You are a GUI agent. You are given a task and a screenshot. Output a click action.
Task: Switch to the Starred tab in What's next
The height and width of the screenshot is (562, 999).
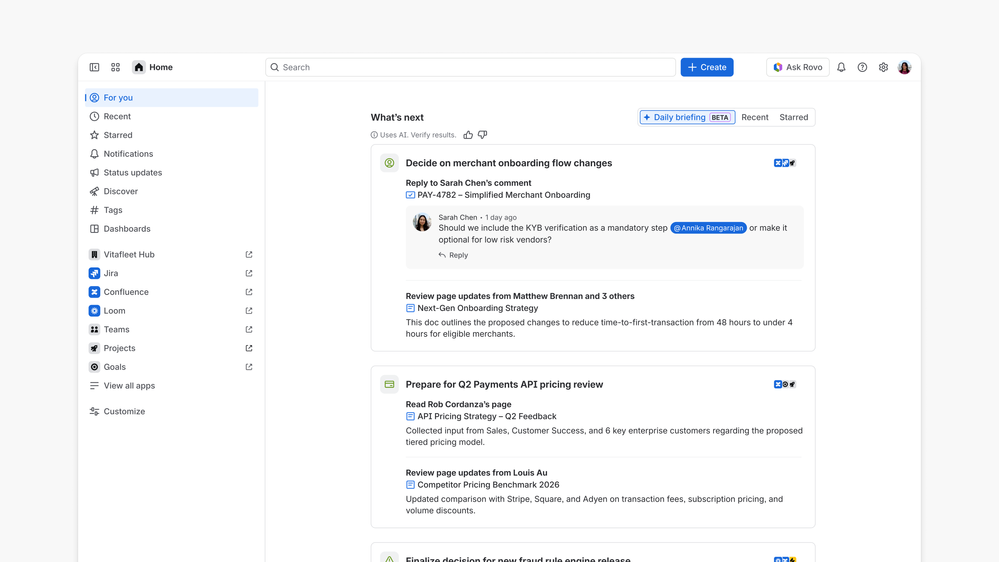pyautogui.click(x=793, y=117)
